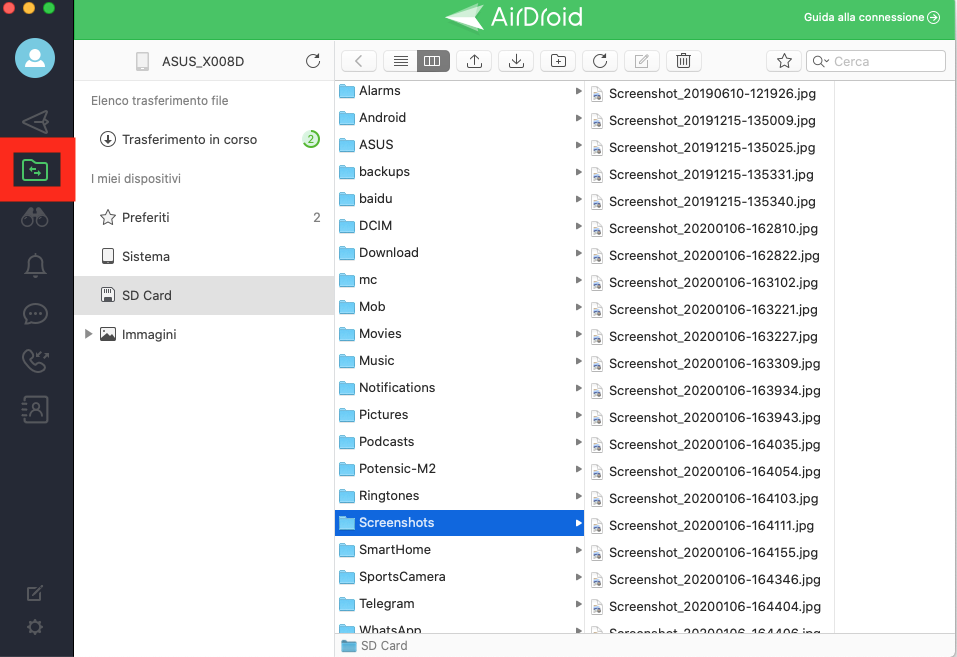Viewport: 957px width, 657px height.
Task: Open the contacts section
Action: pyautogui.click(x=35, y=410)
